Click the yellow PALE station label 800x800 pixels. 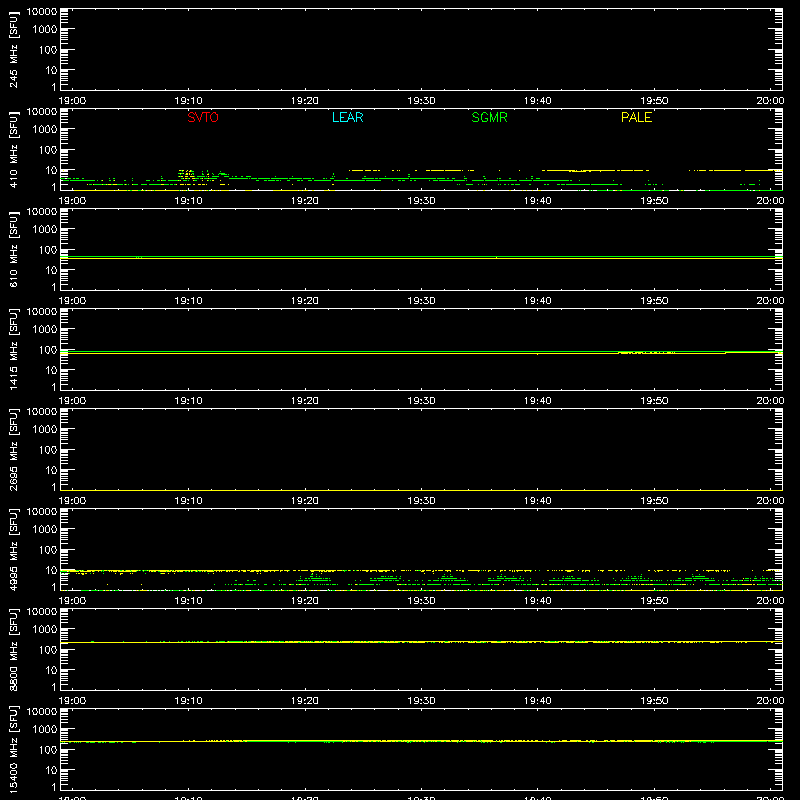pos(636,117)
